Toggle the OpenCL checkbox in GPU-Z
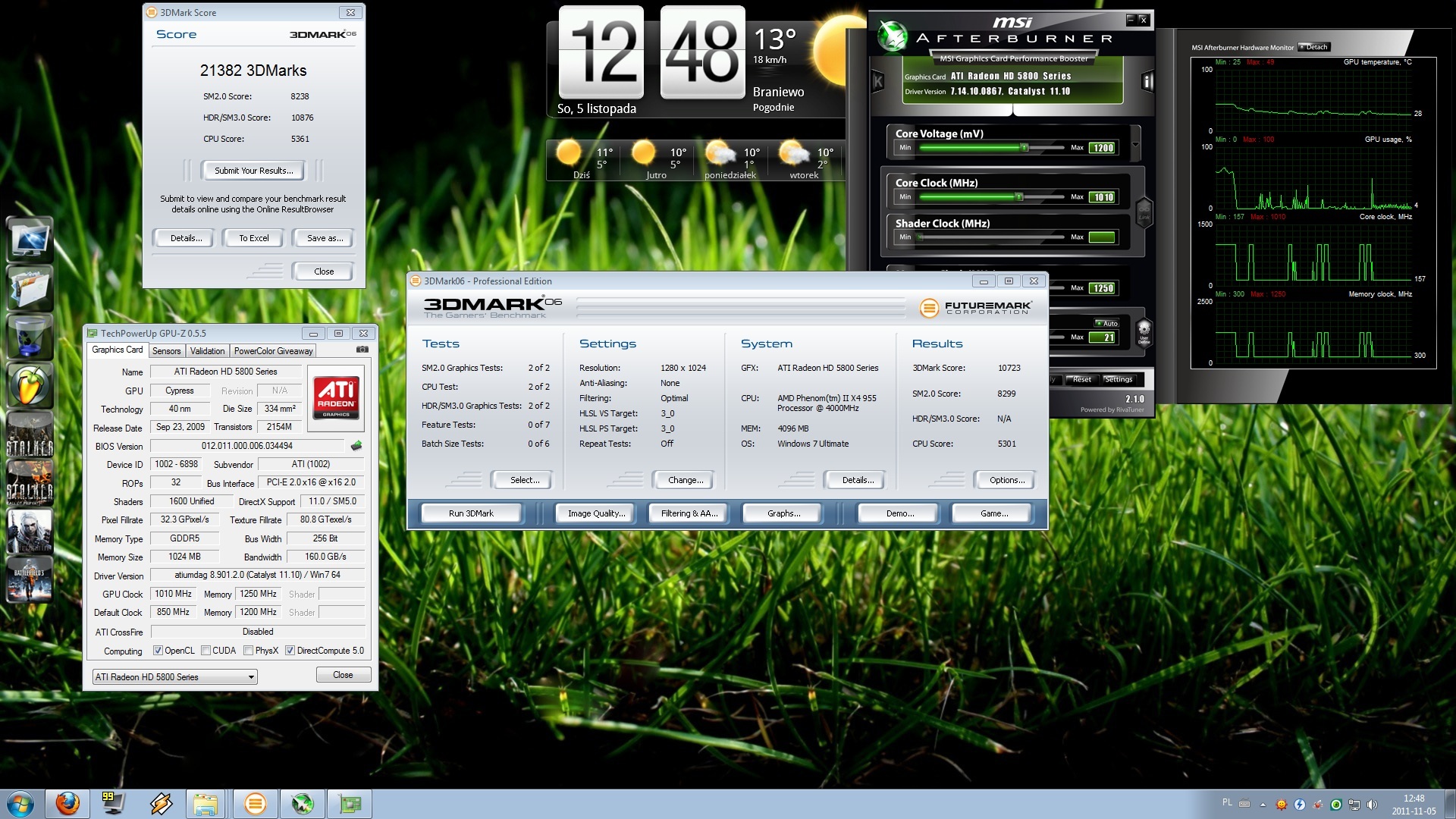Screen dimensions: 1456x819 (x=158, y=651)
